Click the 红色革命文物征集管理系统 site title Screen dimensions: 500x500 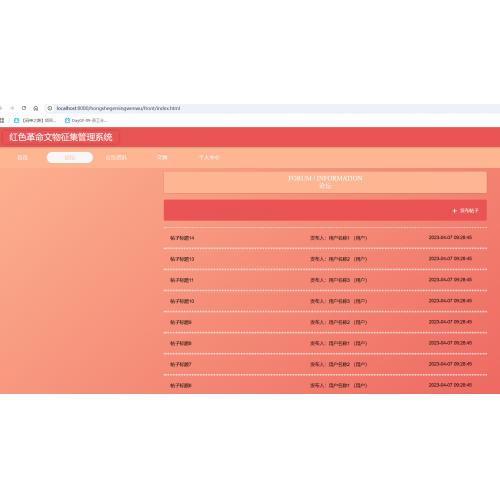(x=60, y=137)
